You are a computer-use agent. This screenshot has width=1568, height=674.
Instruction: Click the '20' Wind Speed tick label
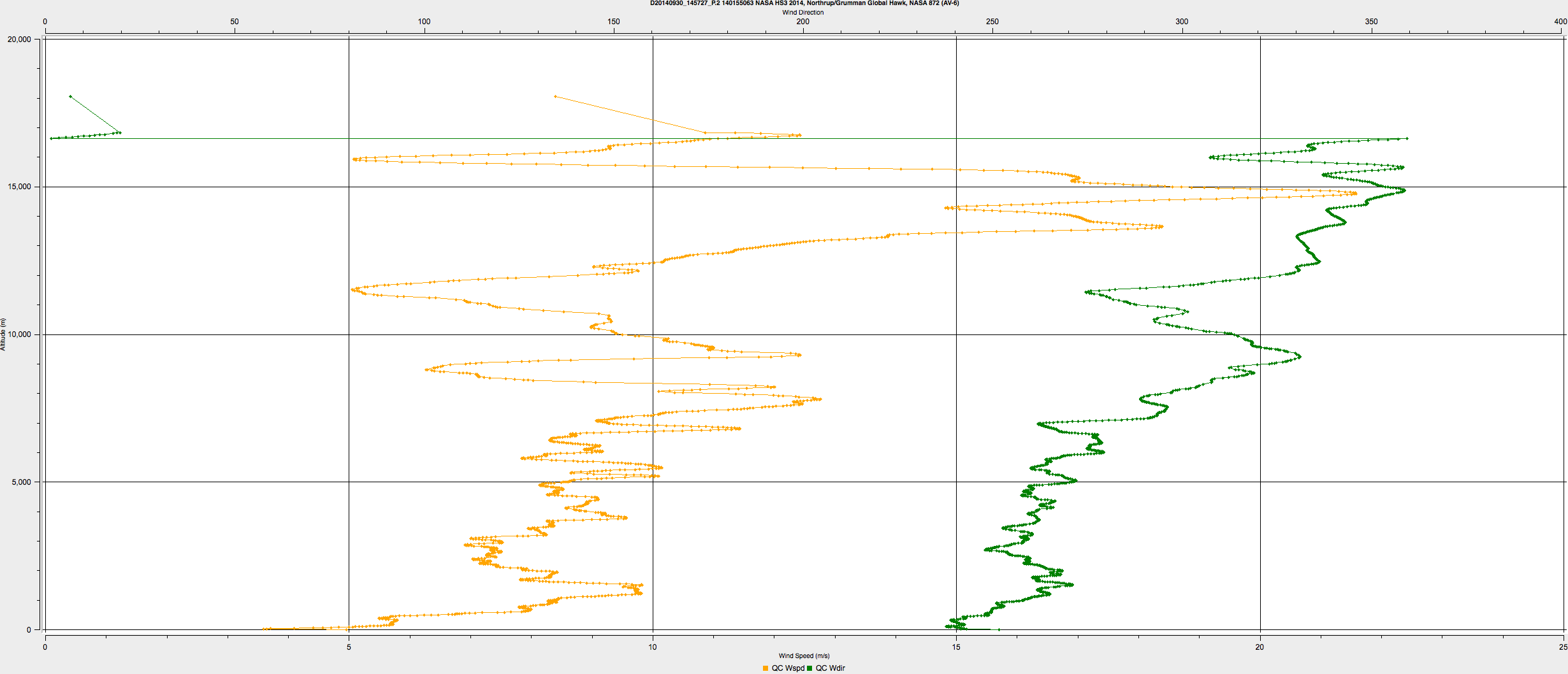1259,647
